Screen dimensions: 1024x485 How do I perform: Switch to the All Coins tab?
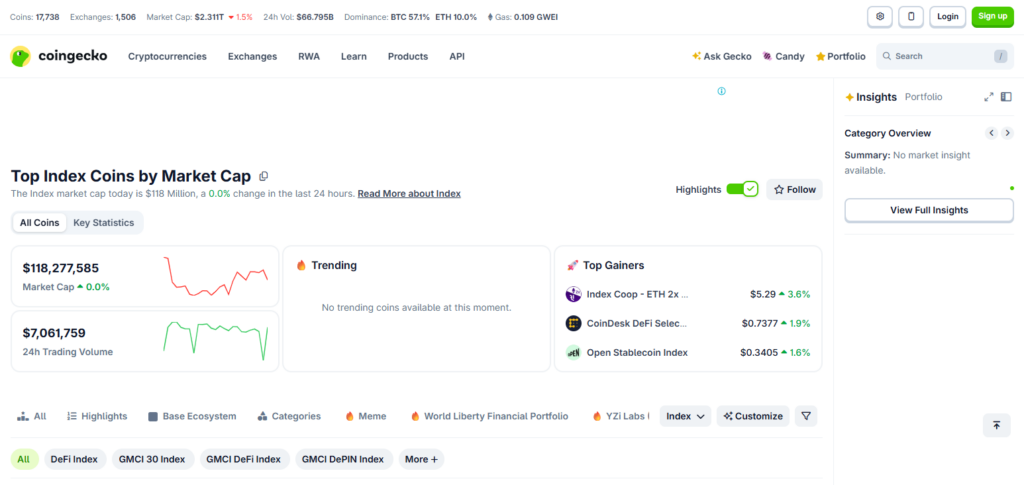click(x=40, y=223)
